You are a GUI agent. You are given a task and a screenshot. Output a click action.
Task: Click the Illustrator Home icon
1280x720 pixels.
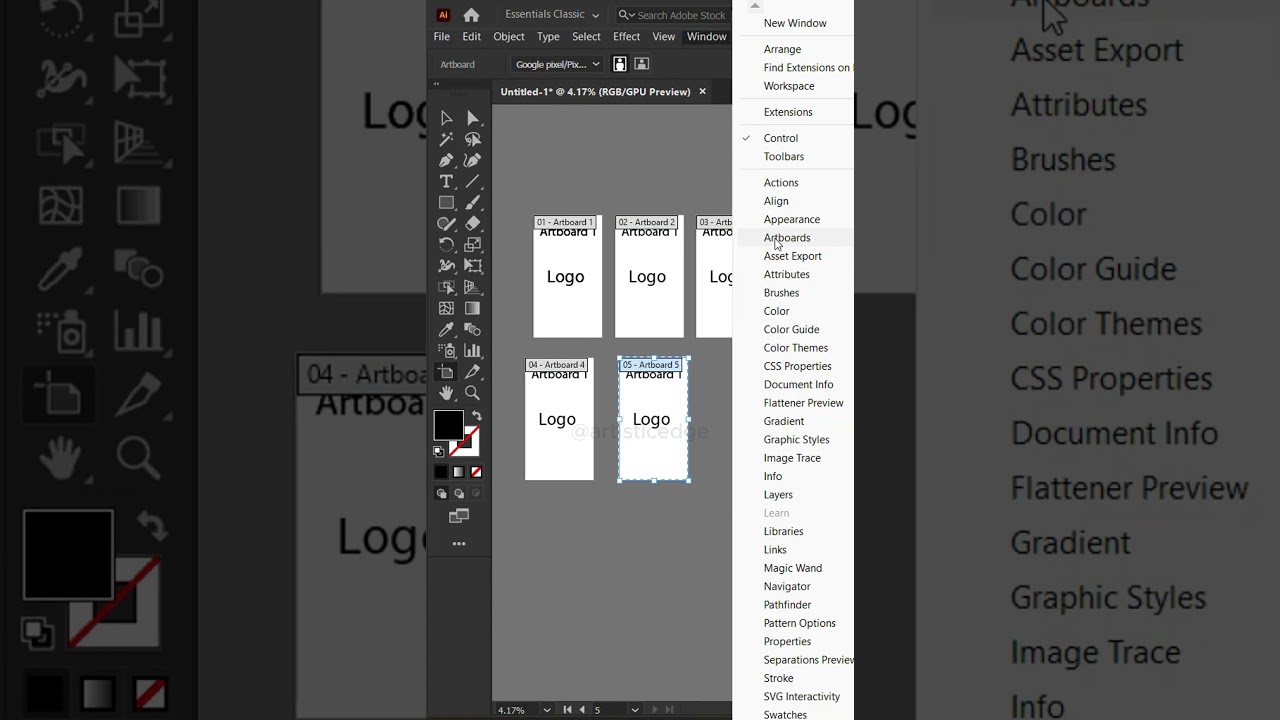point(471,15)
